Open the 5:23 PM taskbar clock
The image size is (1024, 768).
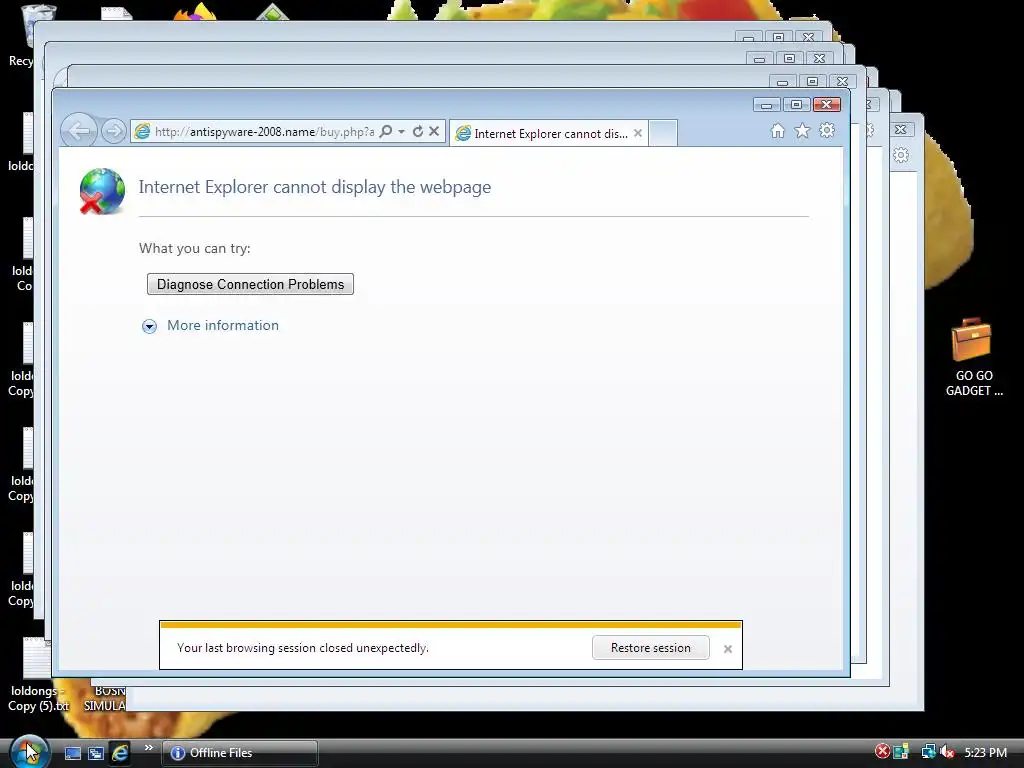985,752
